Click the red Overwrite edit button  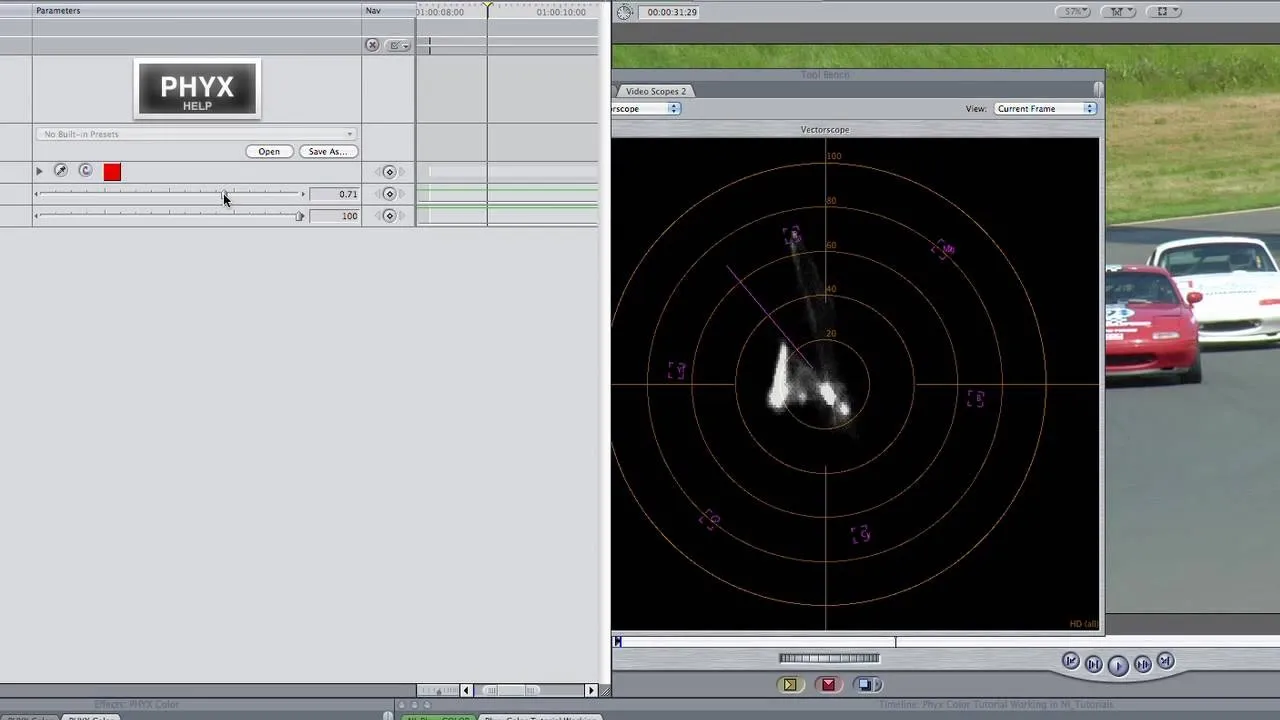click(828, 685)
